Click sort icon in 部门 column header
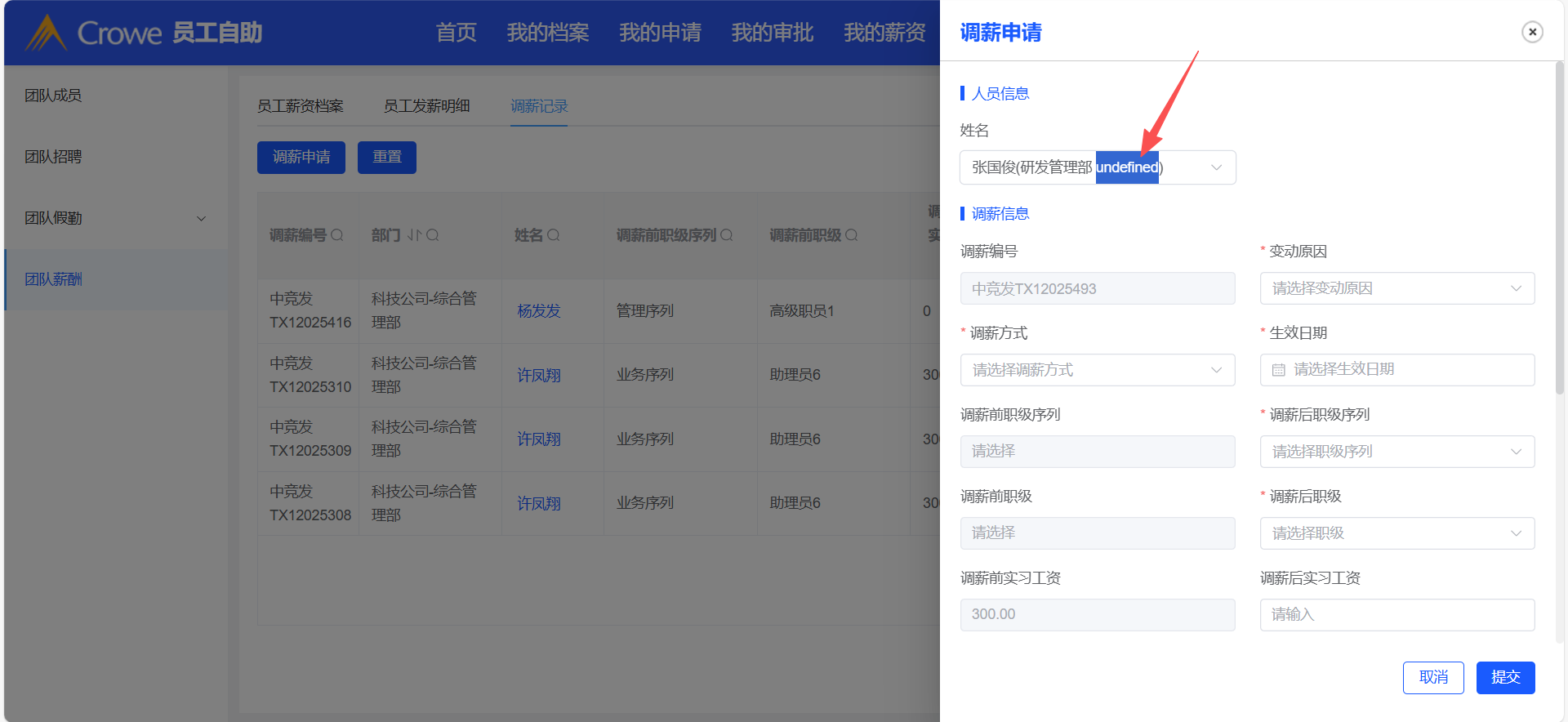The width and height of the screenshot is (1568, 722). (x=414, y=235)
